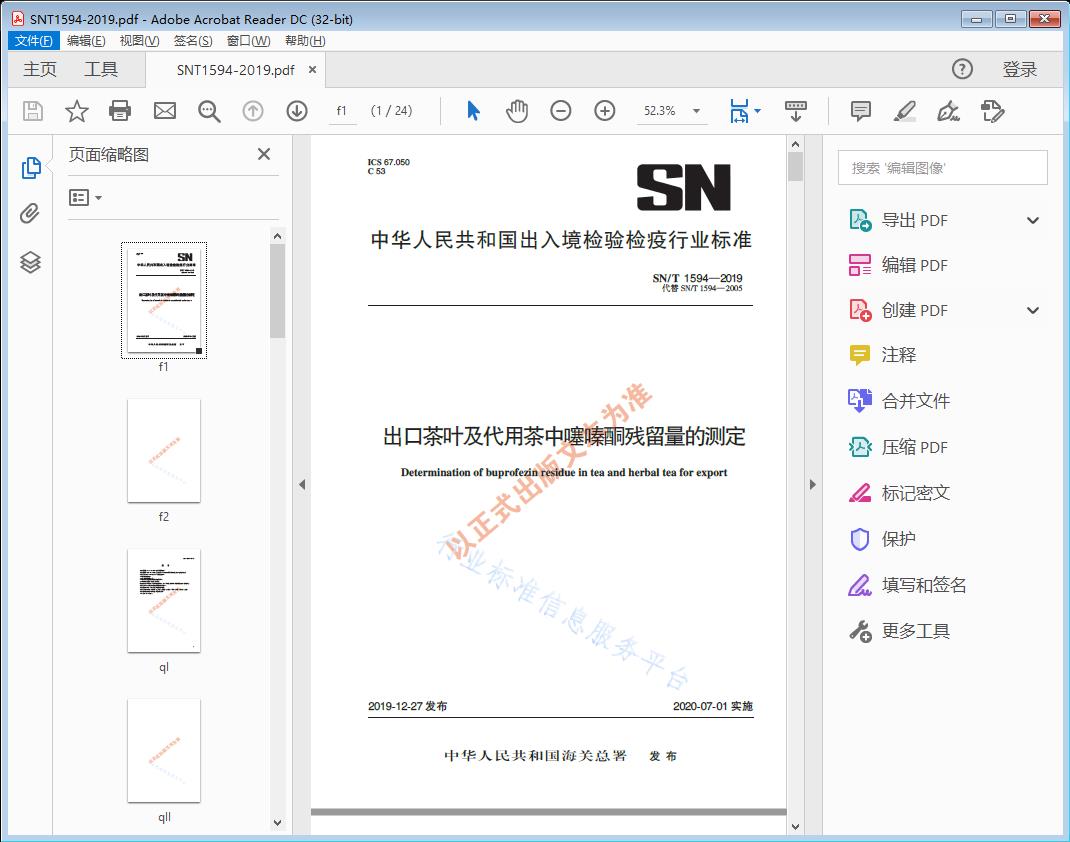Select the hand pan tool
This screenshot has width=1070, height=842.
pos(517,111)
